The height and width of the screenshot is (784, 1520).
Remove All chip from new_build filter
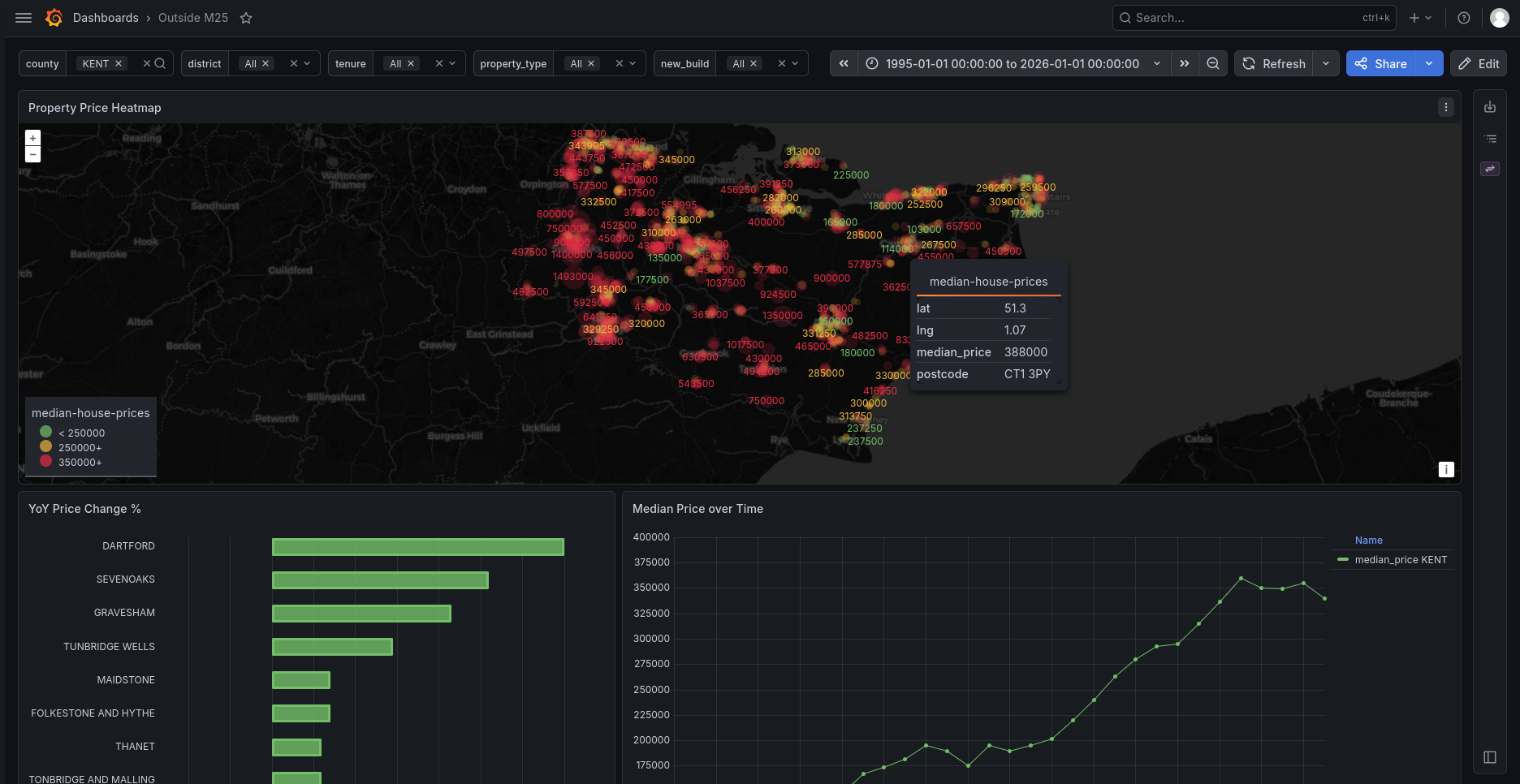click(x=754, y=63)
